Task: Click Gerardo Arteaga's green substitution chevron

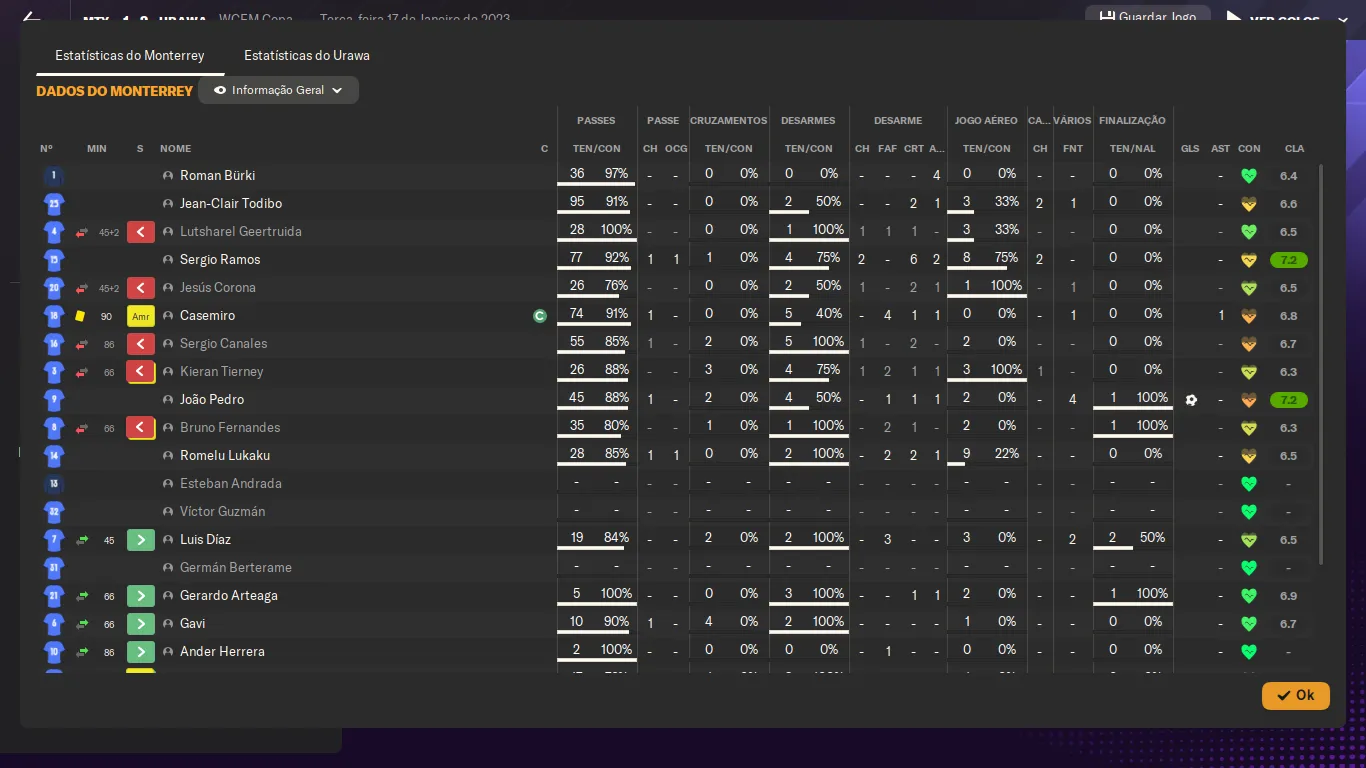Action: pyautogui.click(x=141, y=596)
